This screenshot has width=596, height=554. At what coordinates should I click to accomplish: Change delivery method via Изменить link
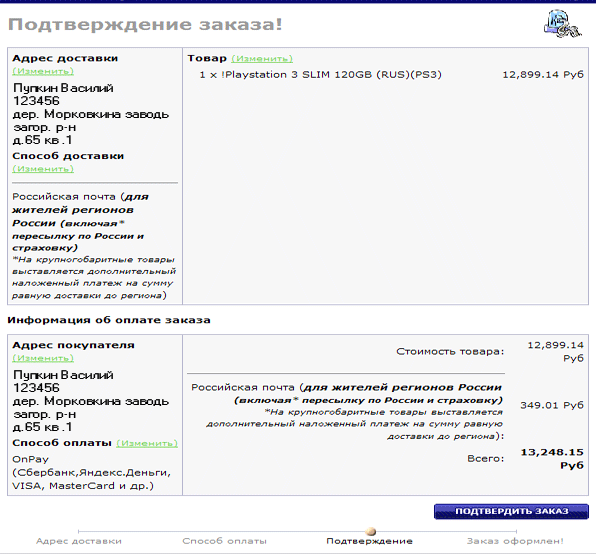pos(43,169)
